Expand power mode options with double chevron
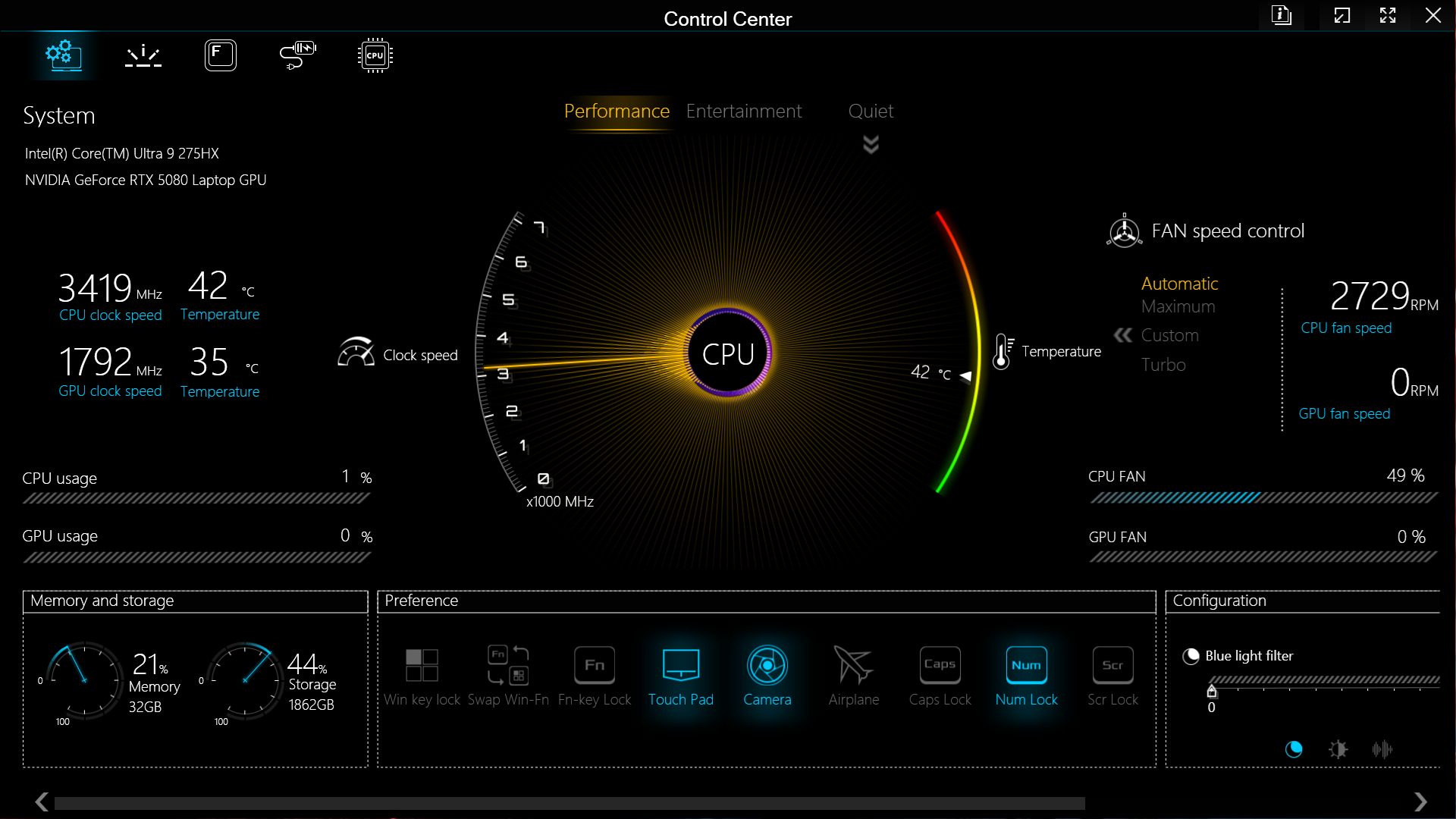Screen dimensions: 1456x819 871,144
